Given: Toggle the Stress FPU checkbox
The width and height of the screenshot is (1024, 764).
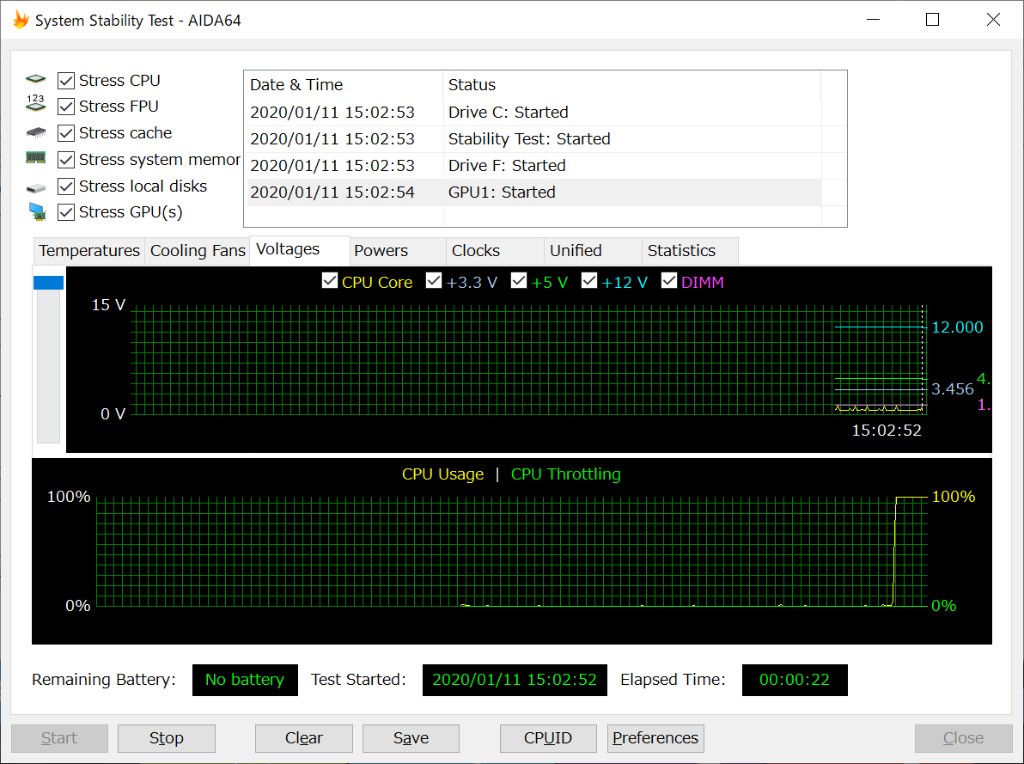Looking at the screenshot, I should click(x=66, y=106).
